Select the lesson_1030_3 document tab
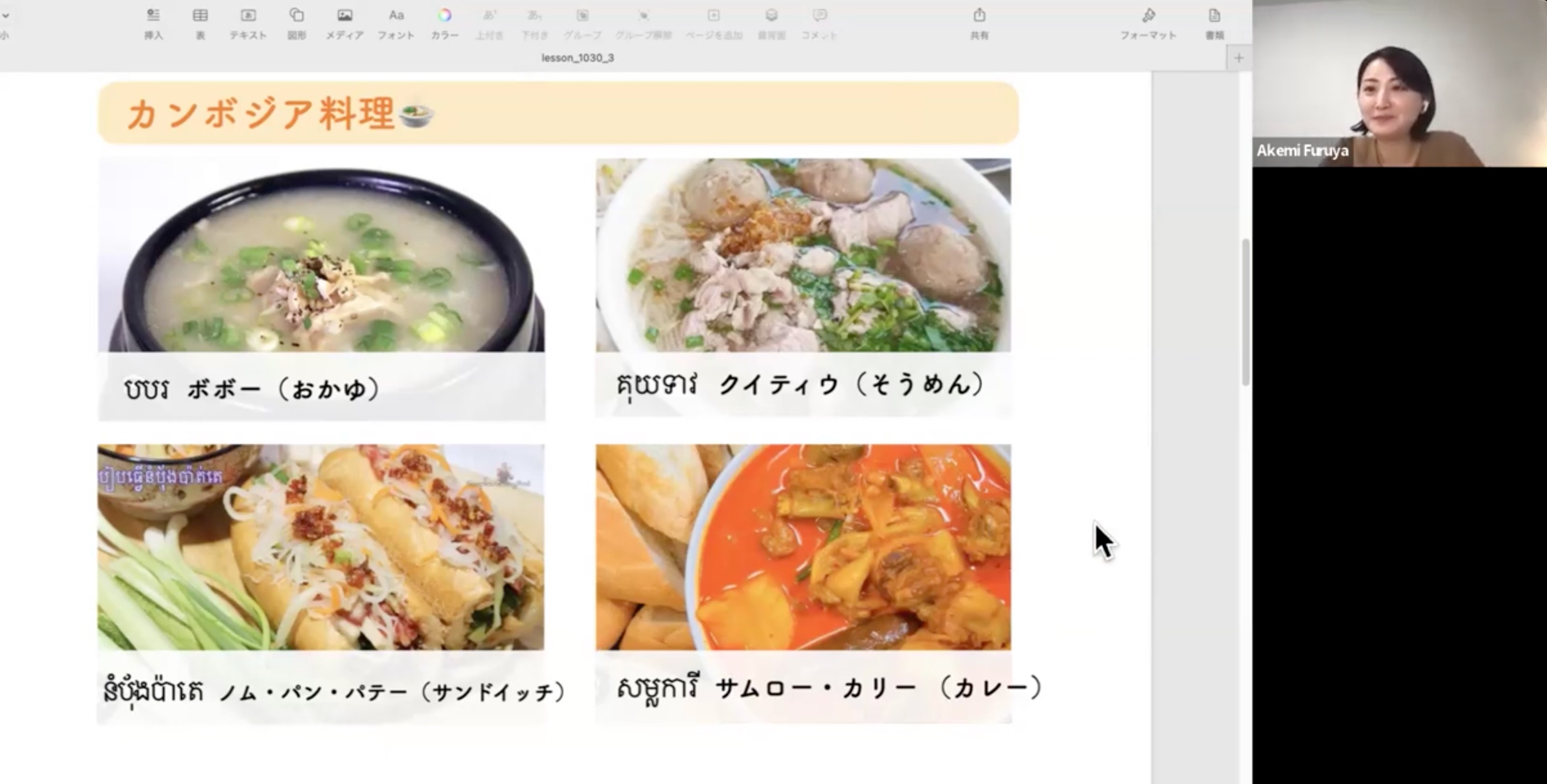1547x784 pixels. pos(577,58)
